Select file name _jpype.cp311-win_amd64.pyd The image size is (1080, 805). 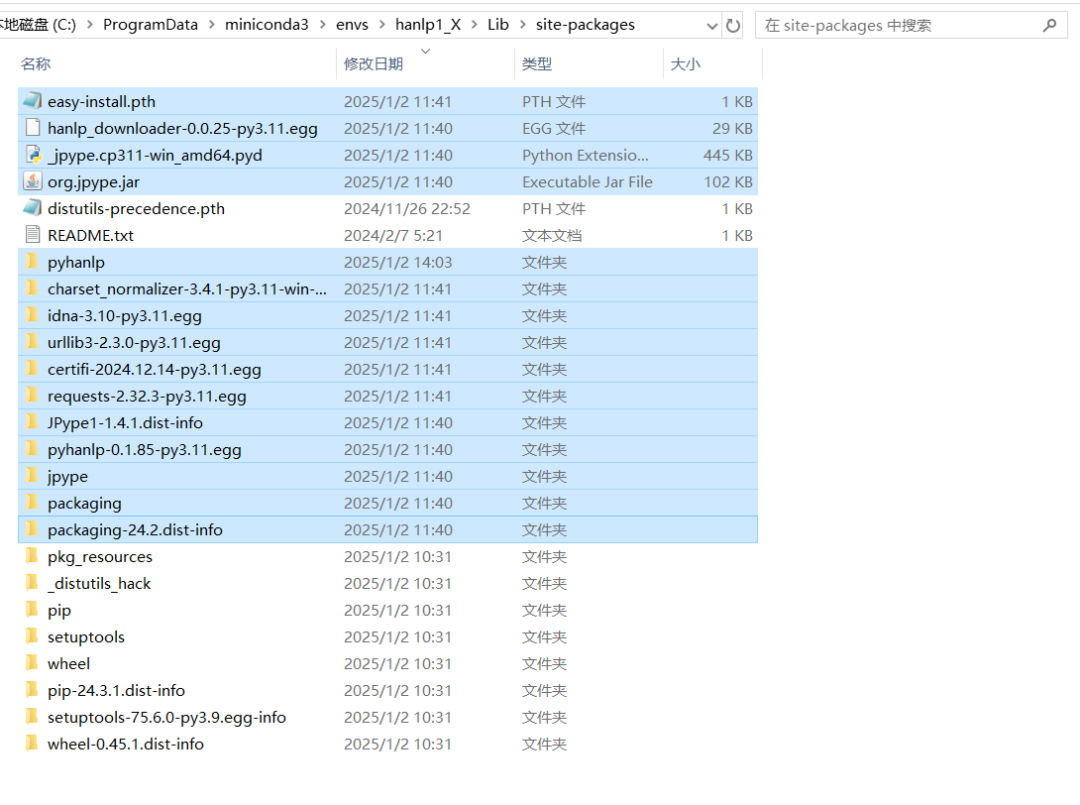click(x=155, y=156)
